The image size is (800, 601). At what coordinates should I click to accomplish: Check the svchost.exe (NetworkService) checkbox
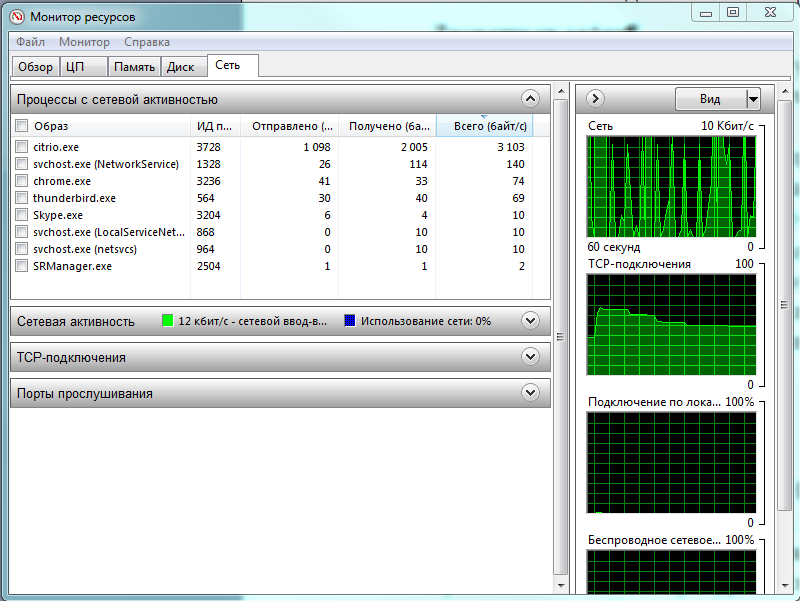tap(21, 164)
